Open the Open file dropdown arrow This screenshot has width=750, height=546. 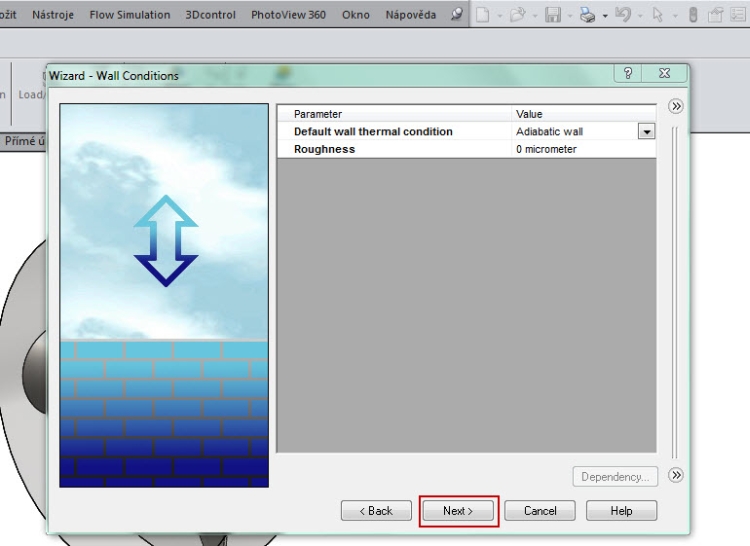pos(535,16)
